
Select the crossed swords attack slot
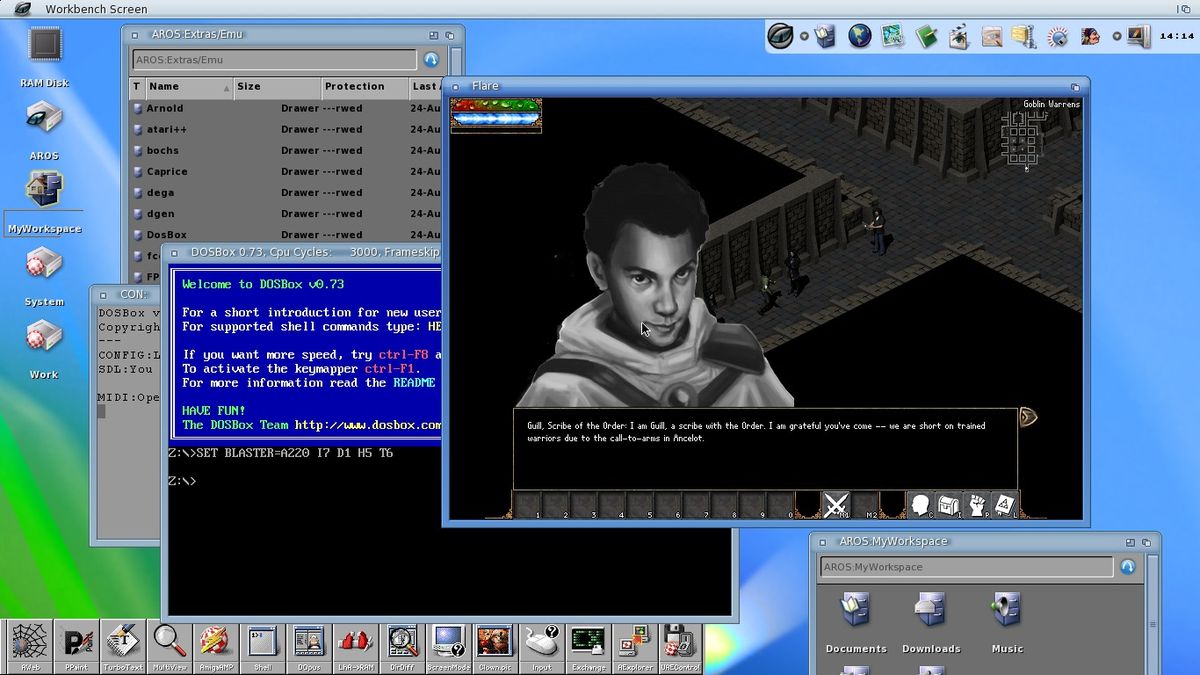836,505
